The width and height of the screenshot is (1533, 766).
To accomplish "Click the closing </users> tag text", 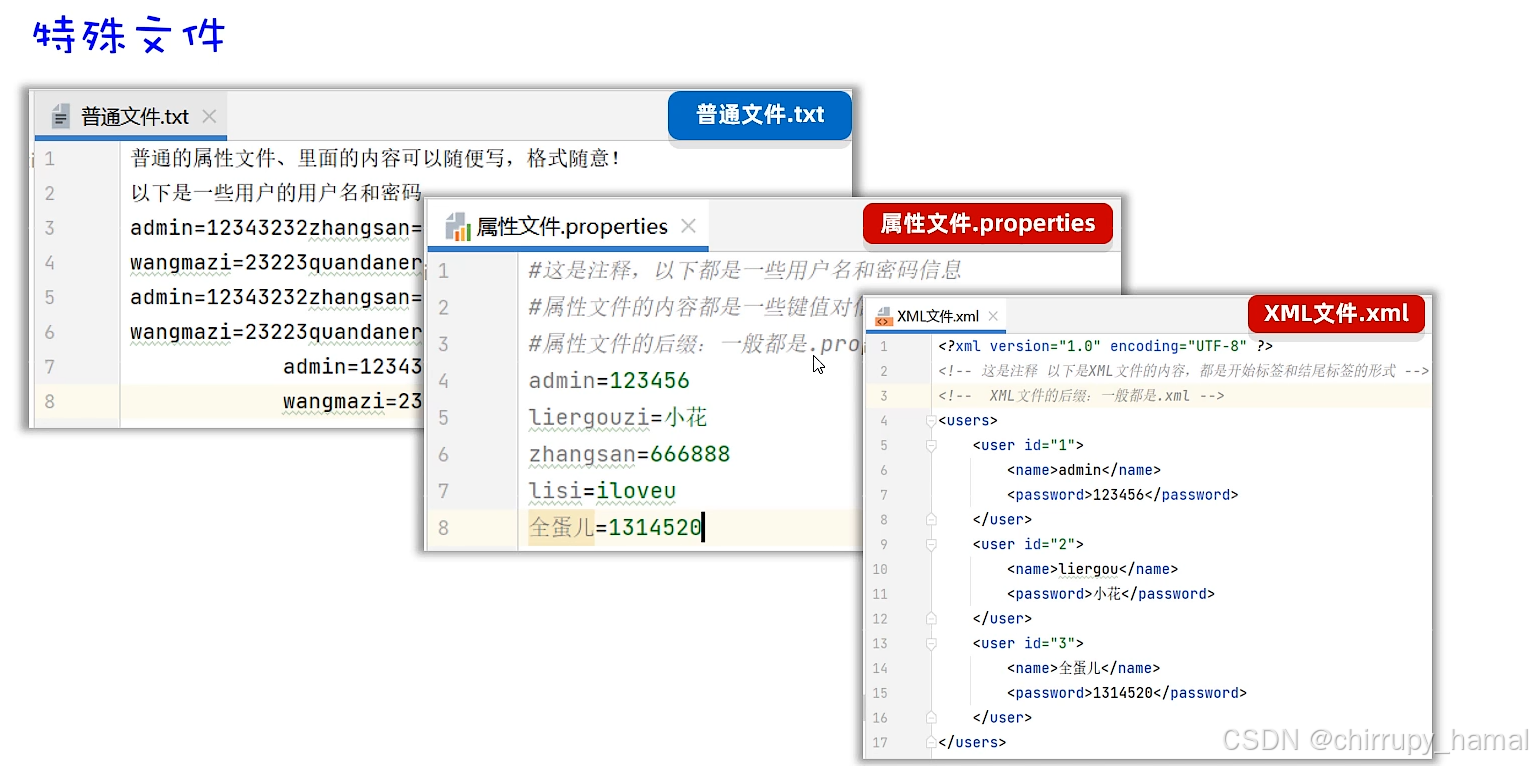I will [x=972, y=742].
